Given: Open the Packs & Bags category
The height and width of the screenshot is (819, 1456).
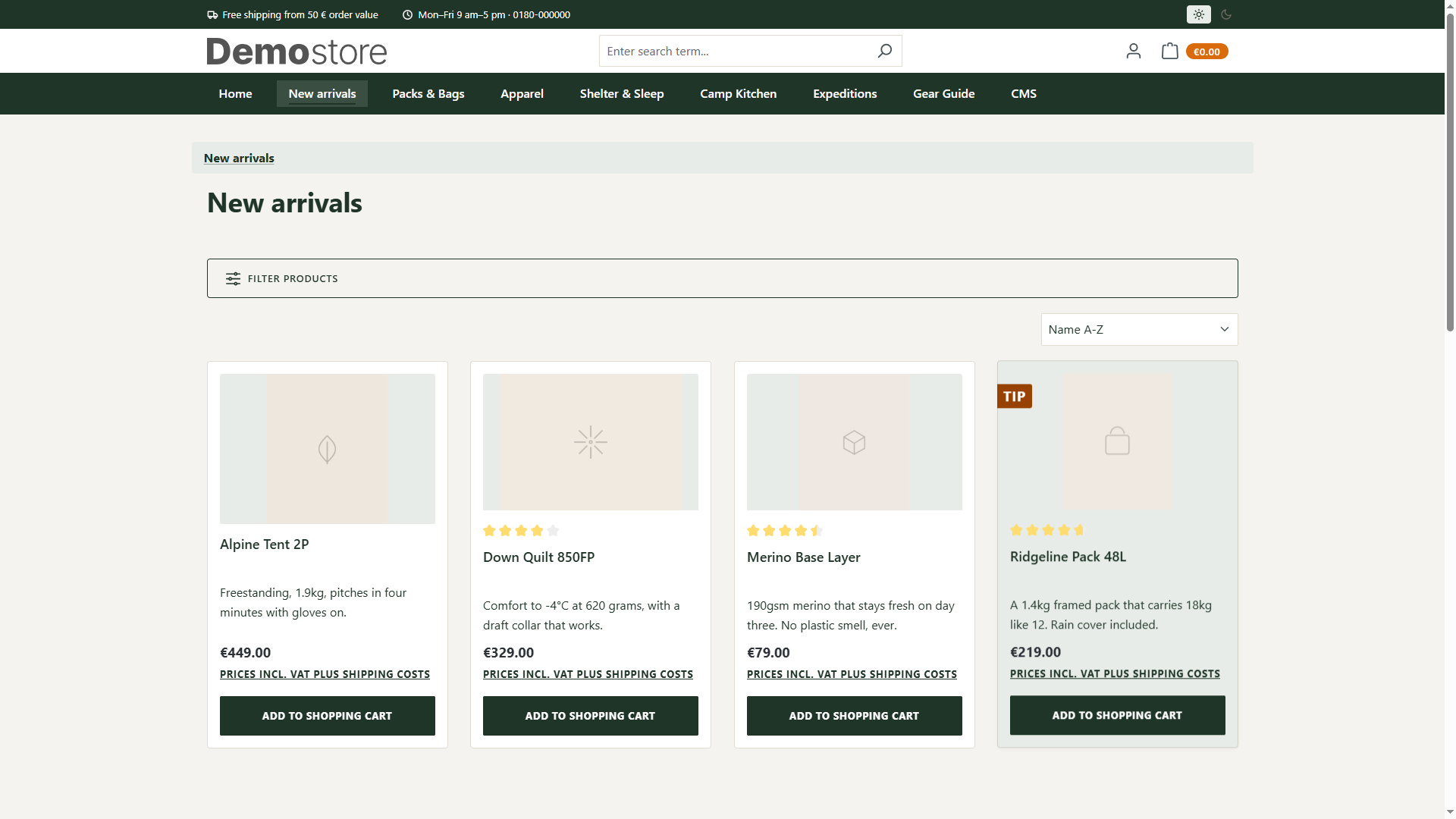Looking at the screenshot, I should [x=428, y=93].
